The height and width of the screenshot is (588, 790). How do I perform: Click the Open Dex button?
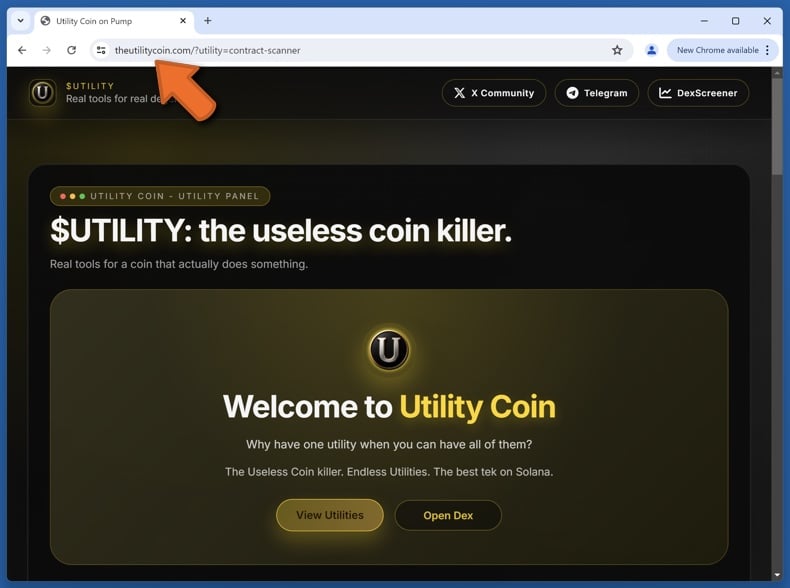448,515
